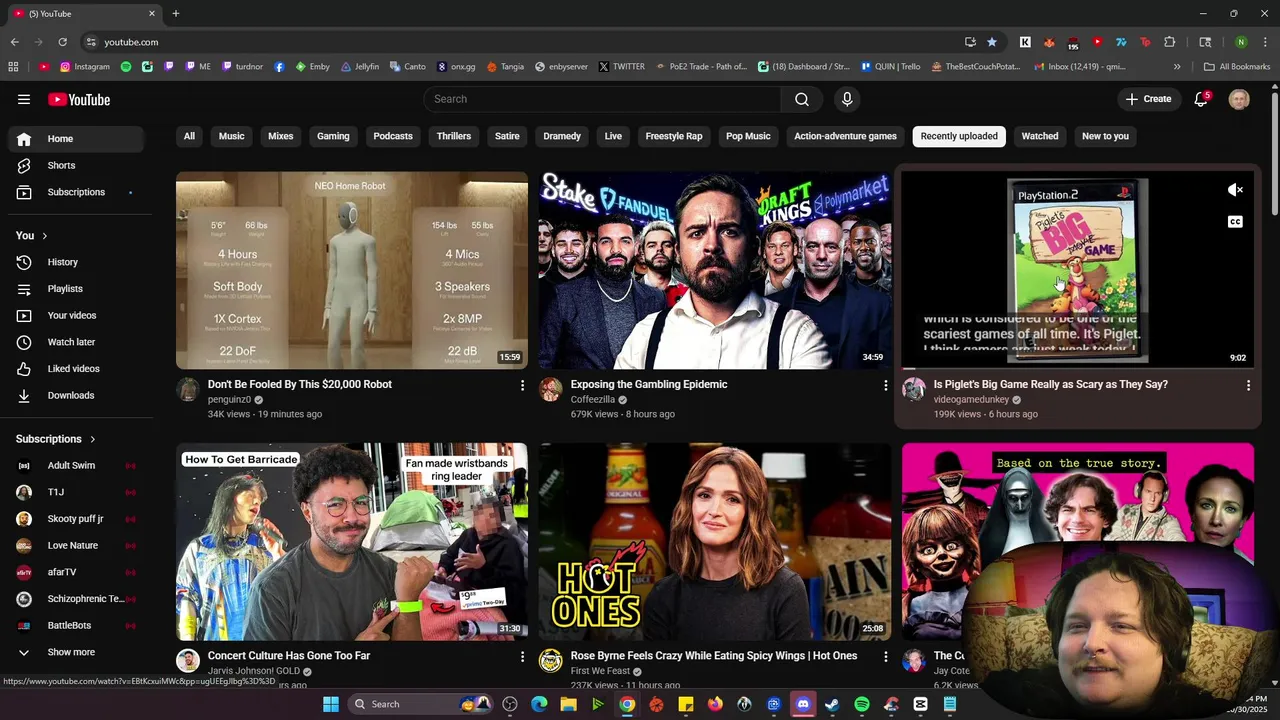Open the NEO Home Robot thumbnail
This screenshot has height=720, width=1280.
(x=352, y=270)
